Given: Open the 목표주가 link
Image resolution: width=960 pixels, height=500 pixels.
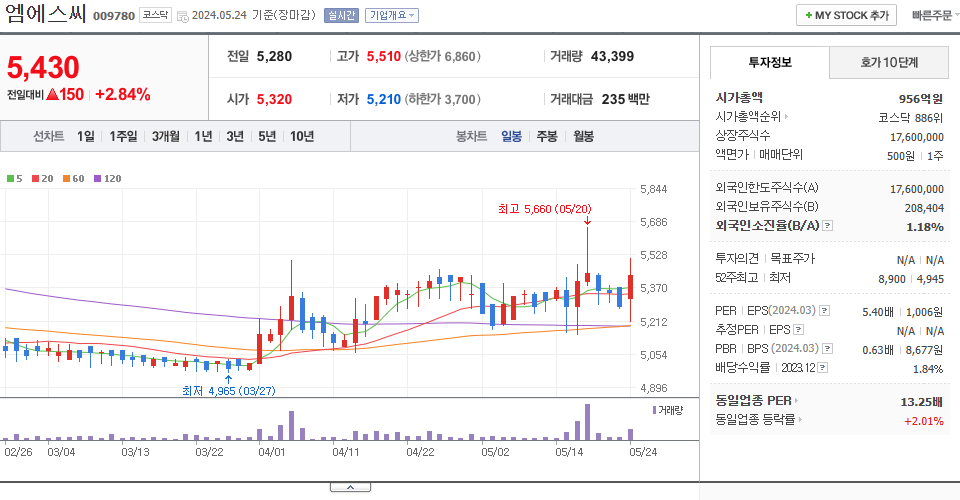Looking at the screenshot, I should [792, 259].
